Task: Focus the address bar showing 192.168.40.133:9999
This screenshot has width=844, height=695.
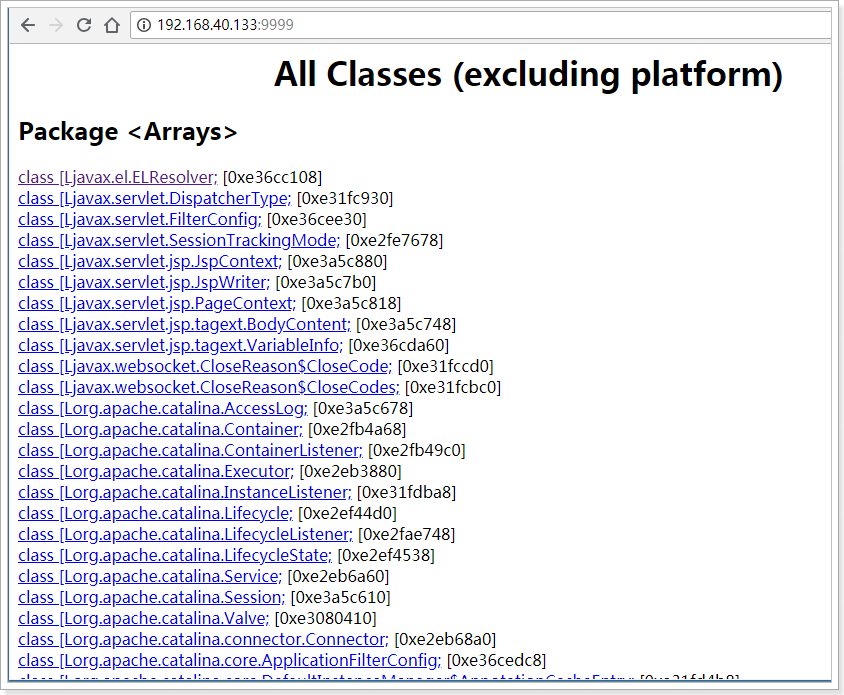Action: pos(481,25)
